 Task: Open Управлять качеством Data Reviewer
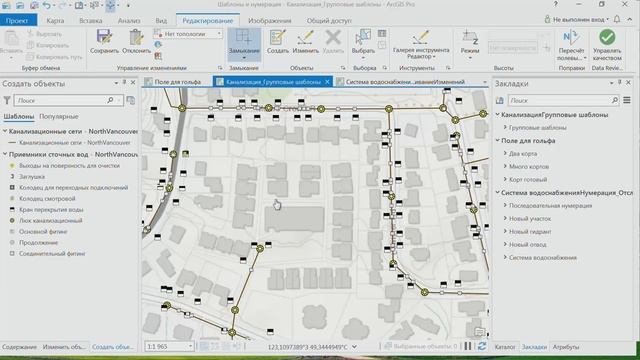pyautogui.click(x=607, y=44)
